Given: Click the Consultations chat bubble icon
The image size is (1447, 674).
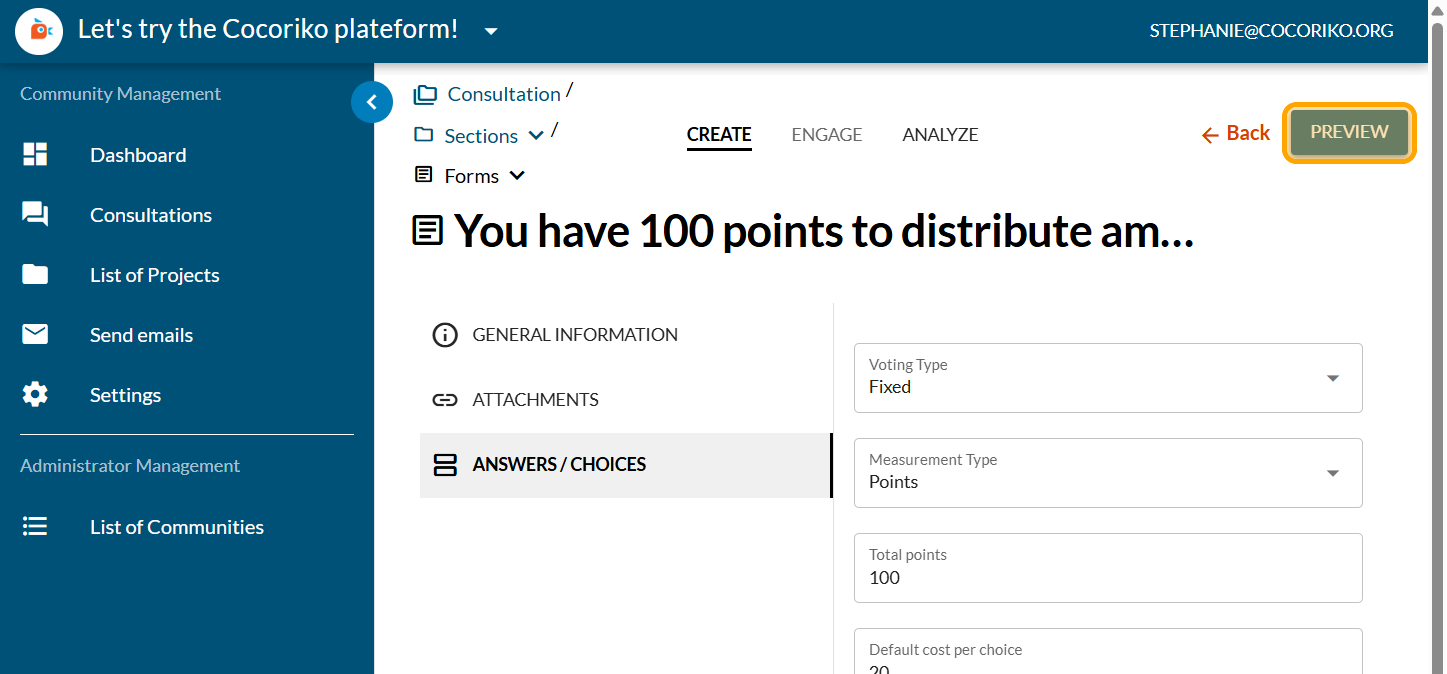Looking at the screenshot, I should tap(35, 215).
